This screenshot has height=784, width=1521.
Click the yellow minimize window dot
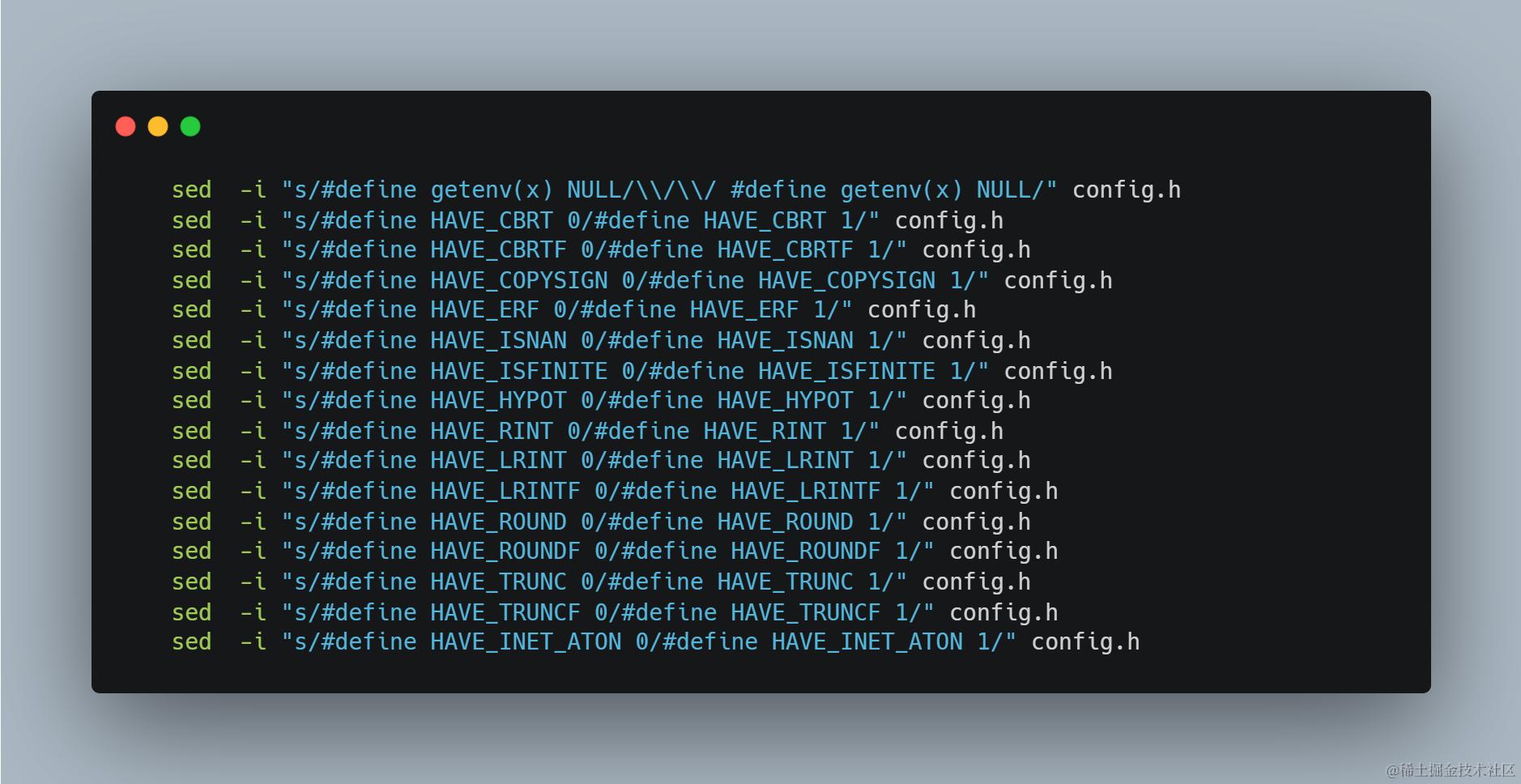pos(158,126)
